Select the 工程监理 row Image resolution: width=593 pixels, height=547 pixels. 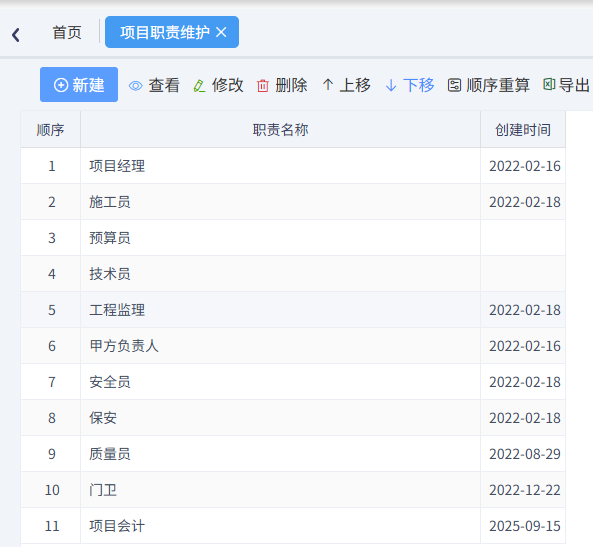(x=293, y=310)
